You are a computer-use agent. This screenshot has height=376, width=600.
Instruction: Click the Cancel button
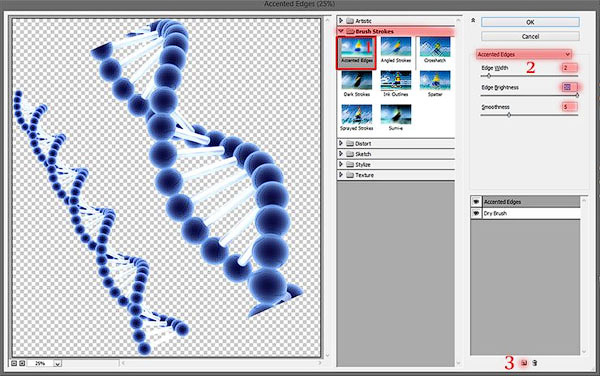(530, 36)
